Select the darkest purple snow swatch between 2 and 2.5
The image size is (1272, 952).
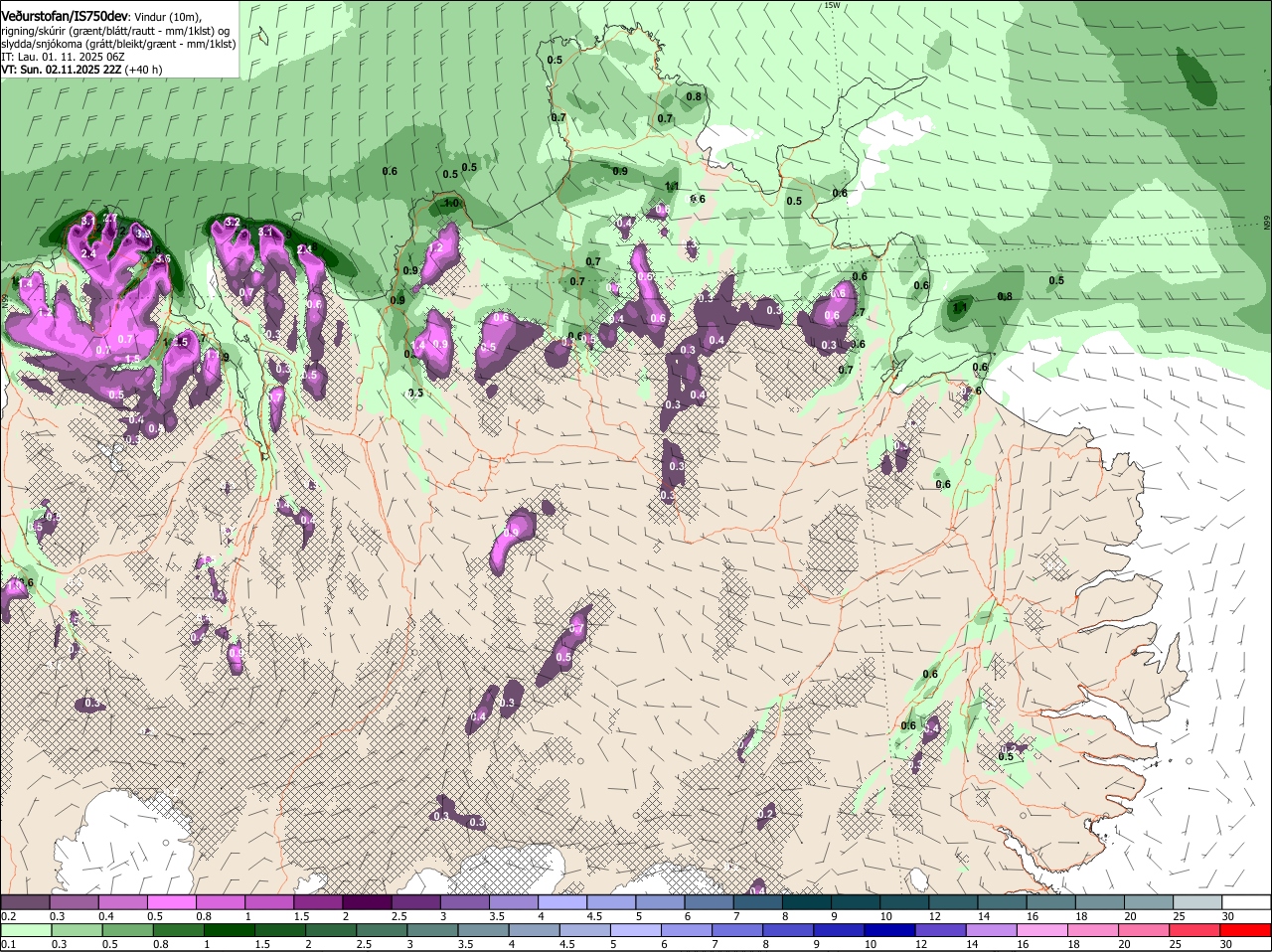pyautogui.click(x=368, y=901)
